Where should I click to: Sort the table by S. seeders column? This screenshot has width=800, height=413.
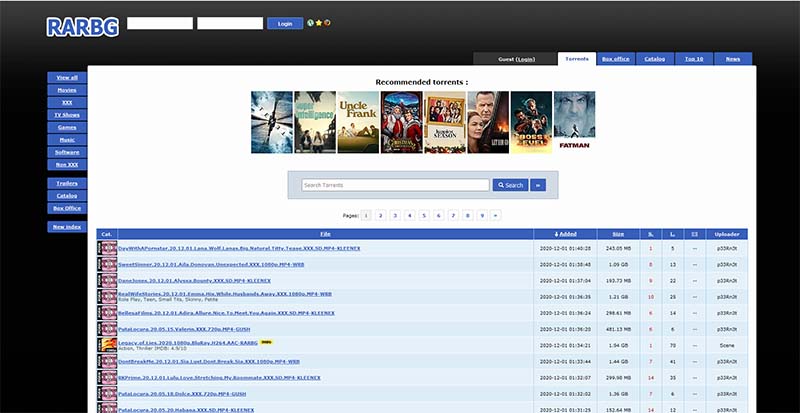[x=651, y=234]
